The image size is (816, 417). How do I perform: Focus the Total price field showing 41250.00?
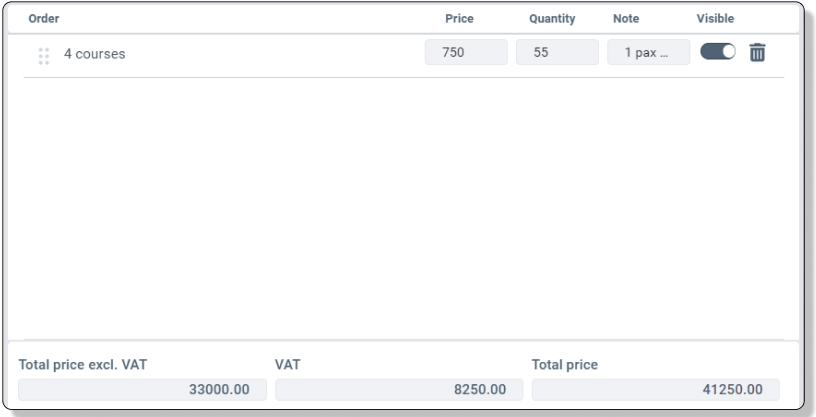(655, 390)
